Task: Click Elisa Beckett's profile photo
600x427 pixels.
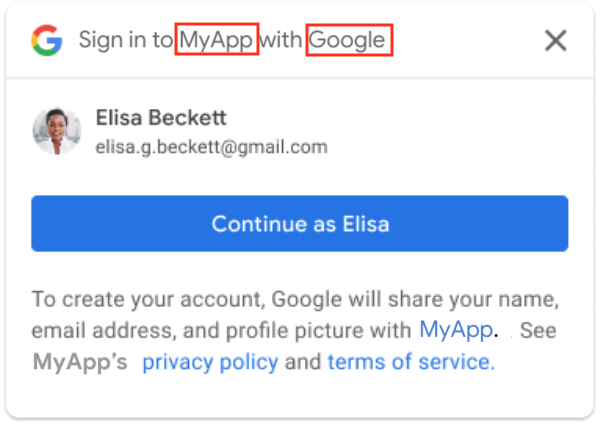Action: point(57,131)
